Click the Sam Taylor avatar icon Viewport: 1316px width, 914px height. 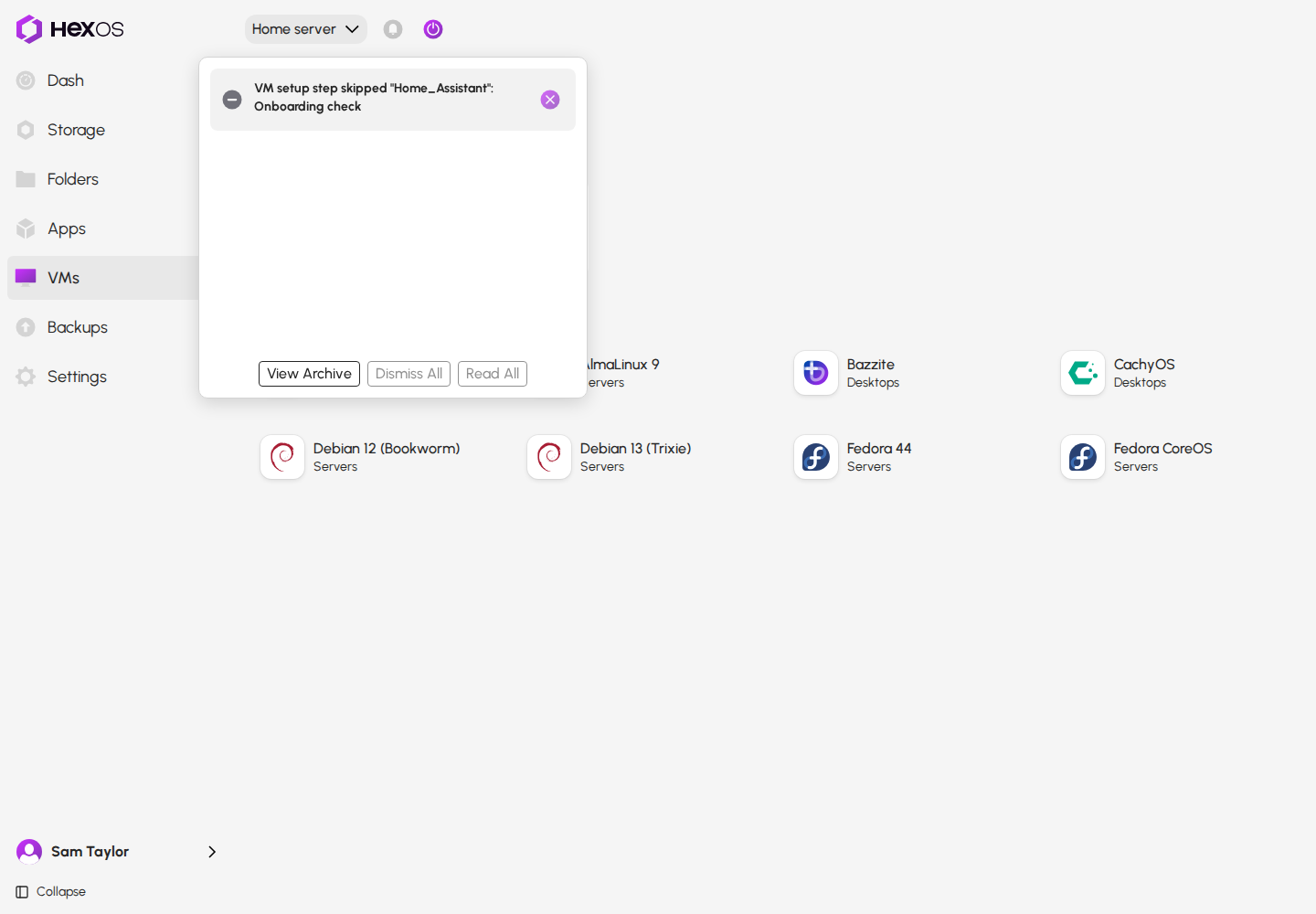[x=29, y=852]
